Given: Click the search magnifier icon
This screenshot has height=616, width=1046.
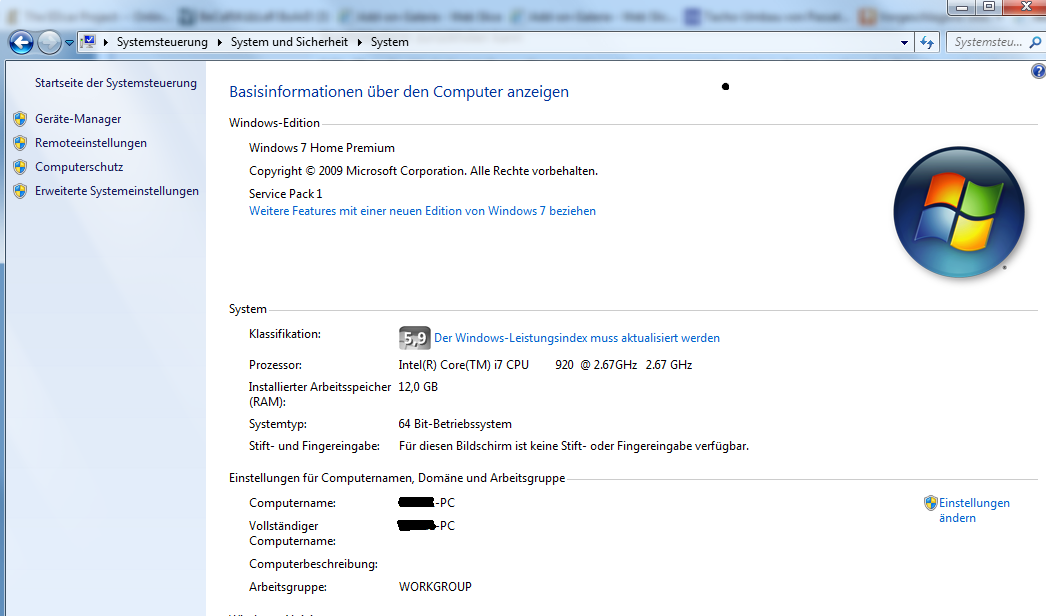Looking at the screenshot, I should 1035,42.
